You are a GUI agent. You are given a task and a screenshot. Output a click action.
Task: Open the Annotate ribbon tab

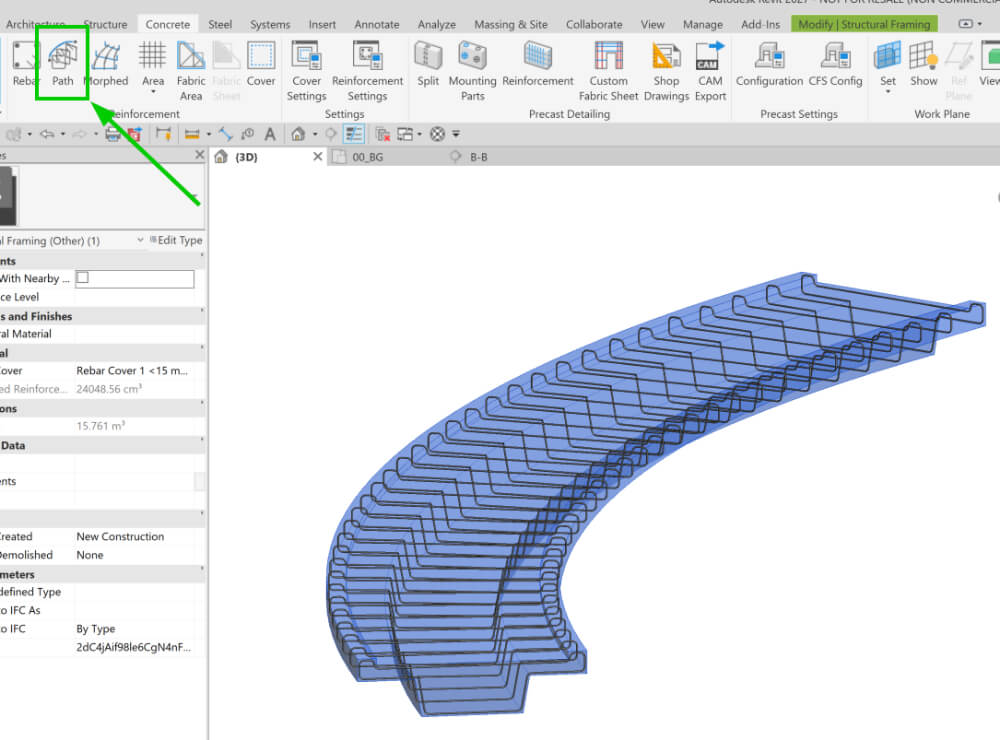coord(377,24)
